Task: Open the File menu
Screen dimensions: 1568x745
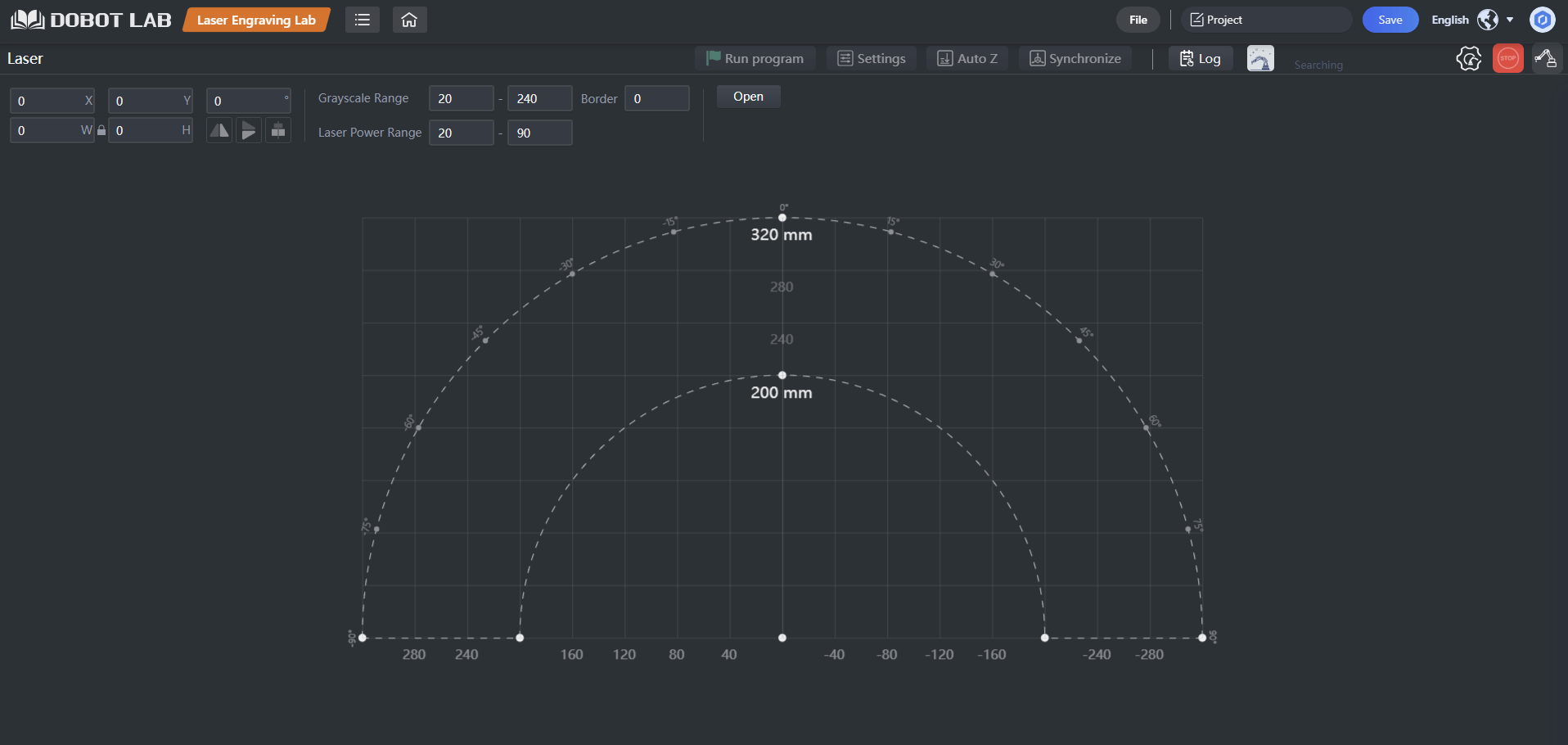Action: 1138,20
